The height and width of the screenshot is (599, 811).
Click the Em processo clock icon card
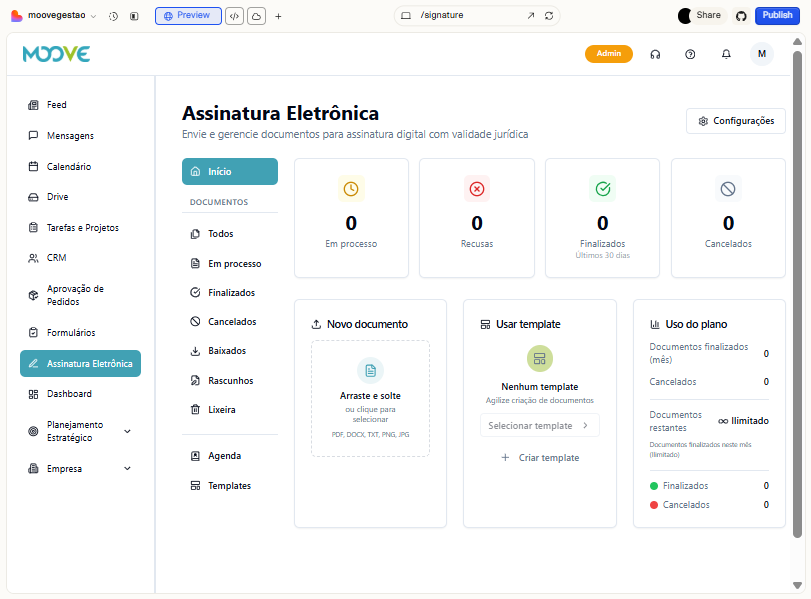pyautogui.click(x=351, y=189)
